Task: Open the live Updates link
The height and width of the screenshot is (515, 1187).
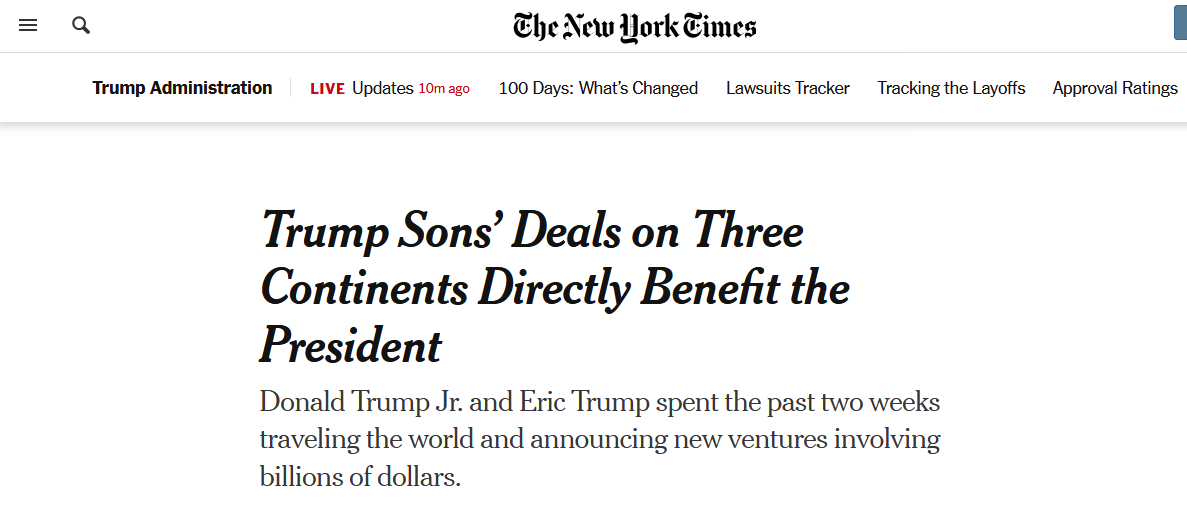Action: coord(383,88)
